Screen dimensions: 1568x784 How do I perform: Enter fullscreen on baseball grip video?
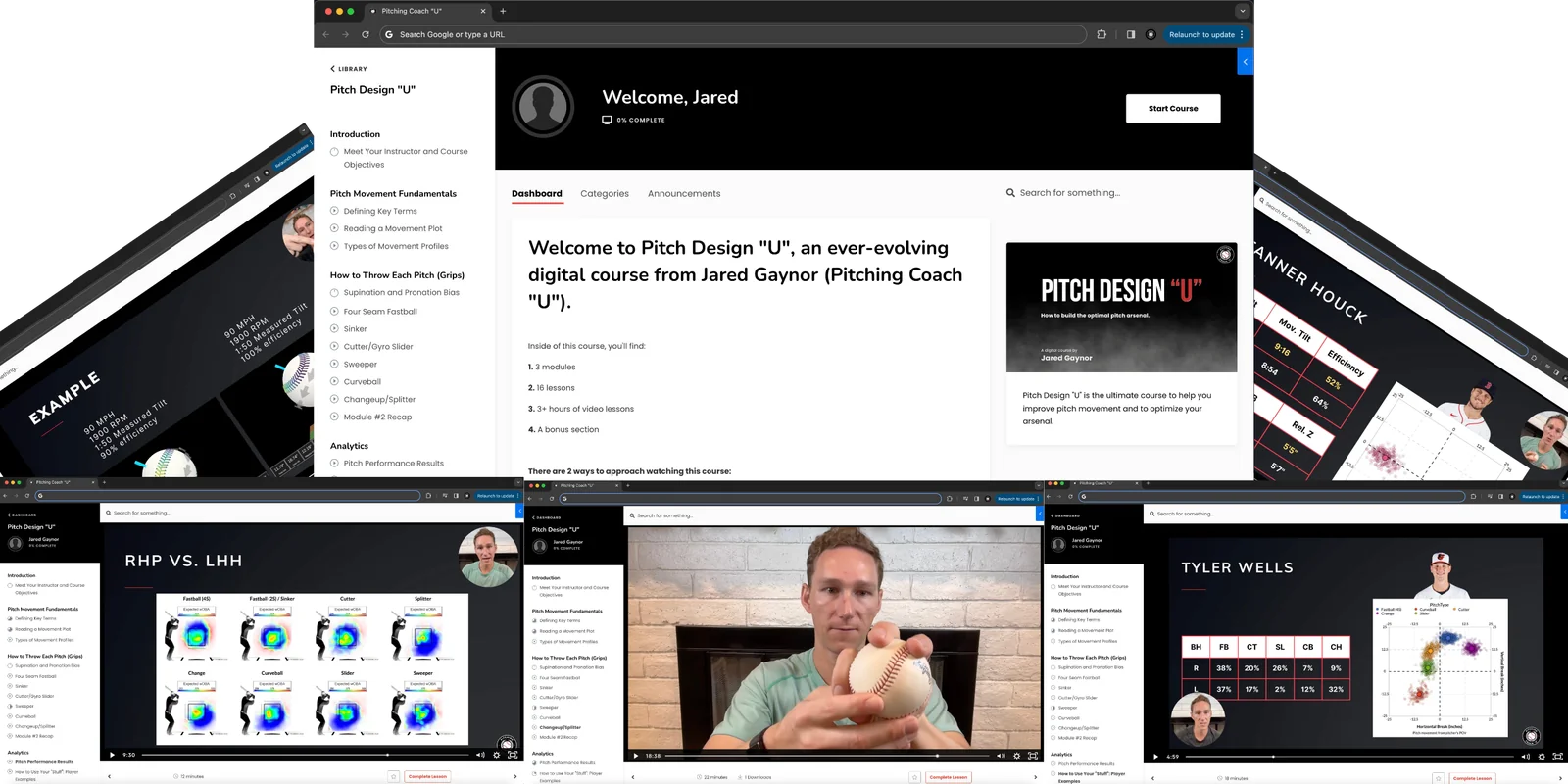pyautogui.click(x=1032, y=756)
